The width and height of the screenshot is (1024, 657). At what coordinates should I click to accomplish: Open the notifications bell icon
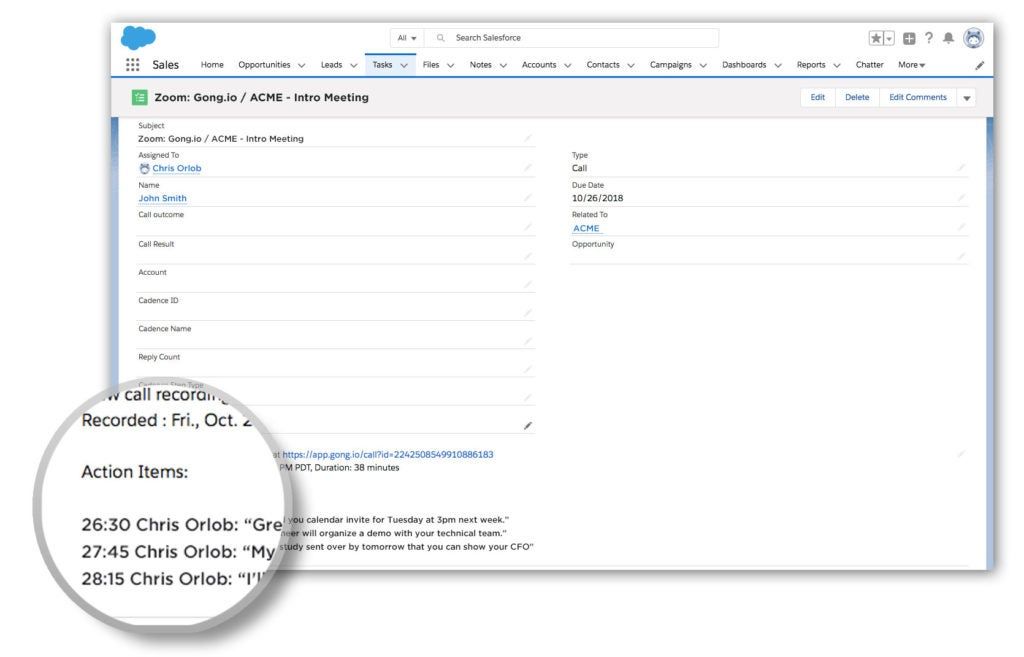coord(948,38)
